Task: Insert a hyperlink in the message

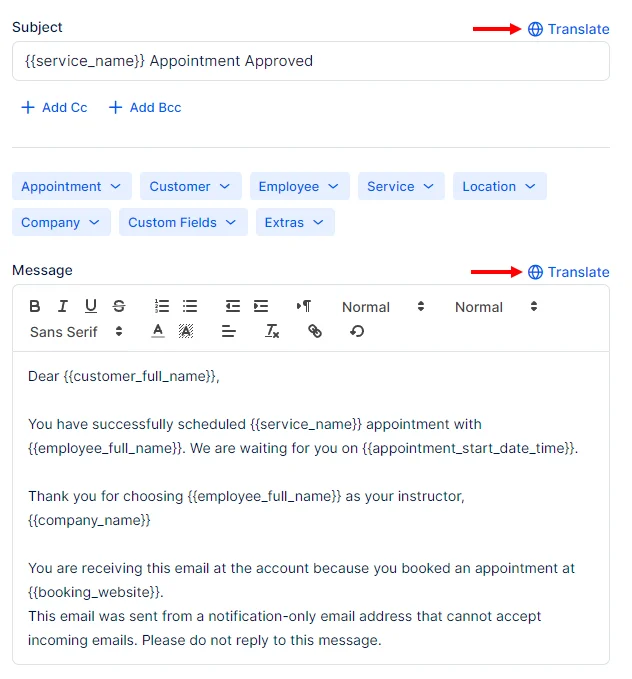Action: click(x=315, y=332)
